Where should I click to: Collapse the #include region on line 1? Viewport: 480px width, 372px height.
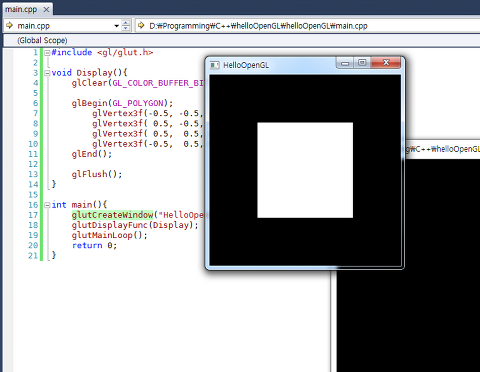pyautogui.click(x=47, y=52)
